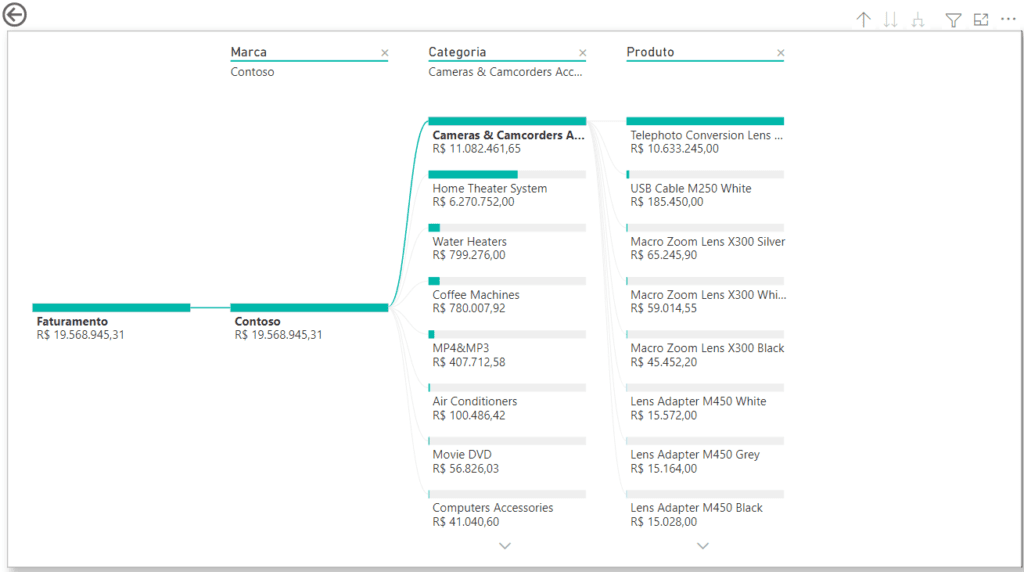Screen dimensions: 1024x572
Task: Click the R$ 10.633.245,00 value
Action: [675, 149]
